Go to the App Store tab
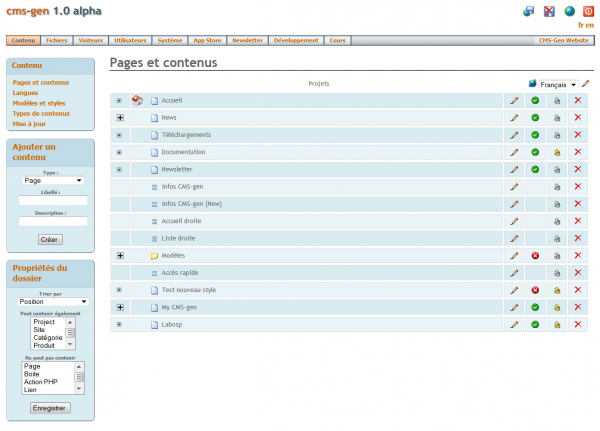600x431 pixels. click(x=207, y=40)
